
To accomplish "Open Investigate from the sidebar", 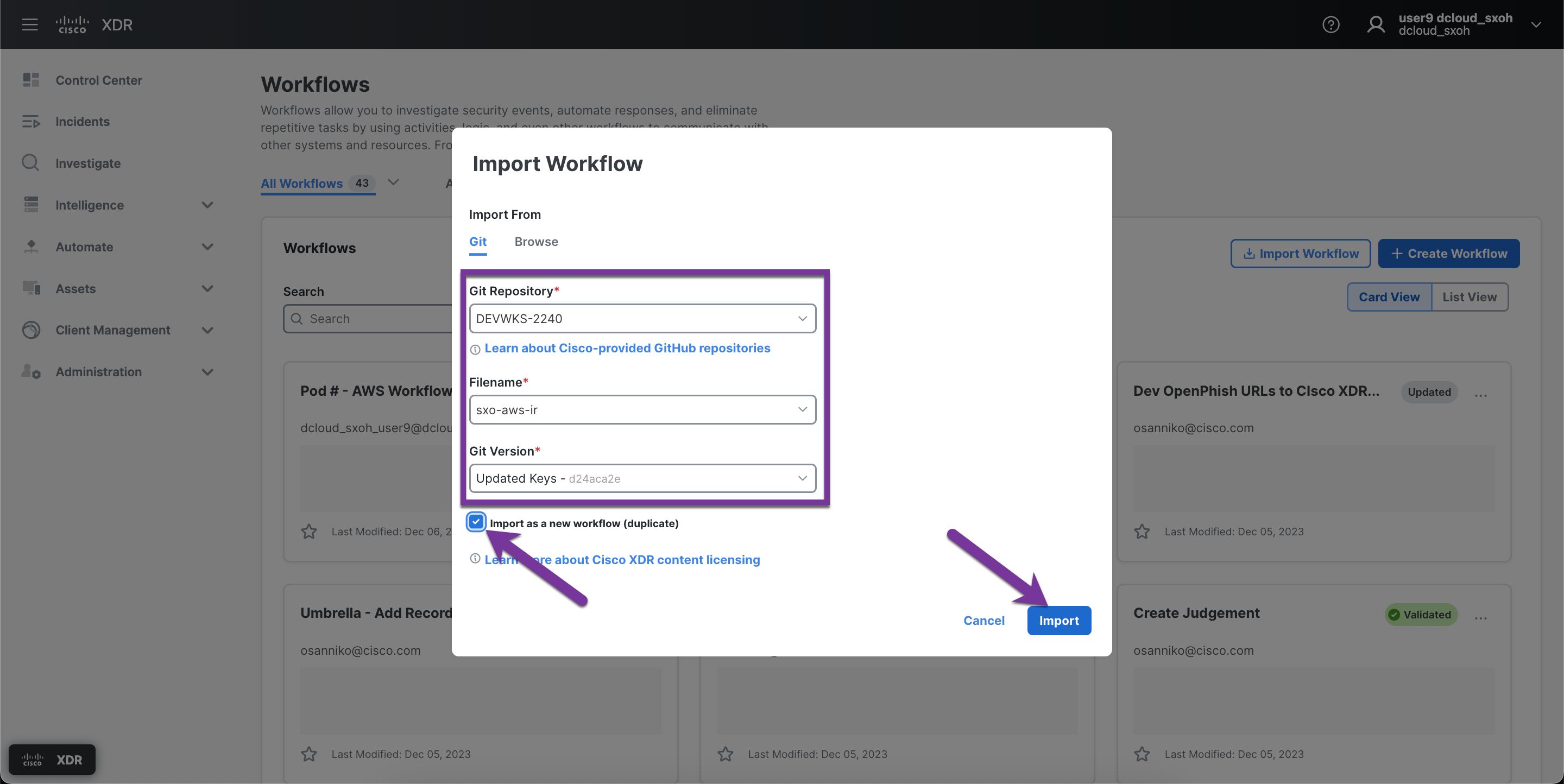I will point(88,163).
